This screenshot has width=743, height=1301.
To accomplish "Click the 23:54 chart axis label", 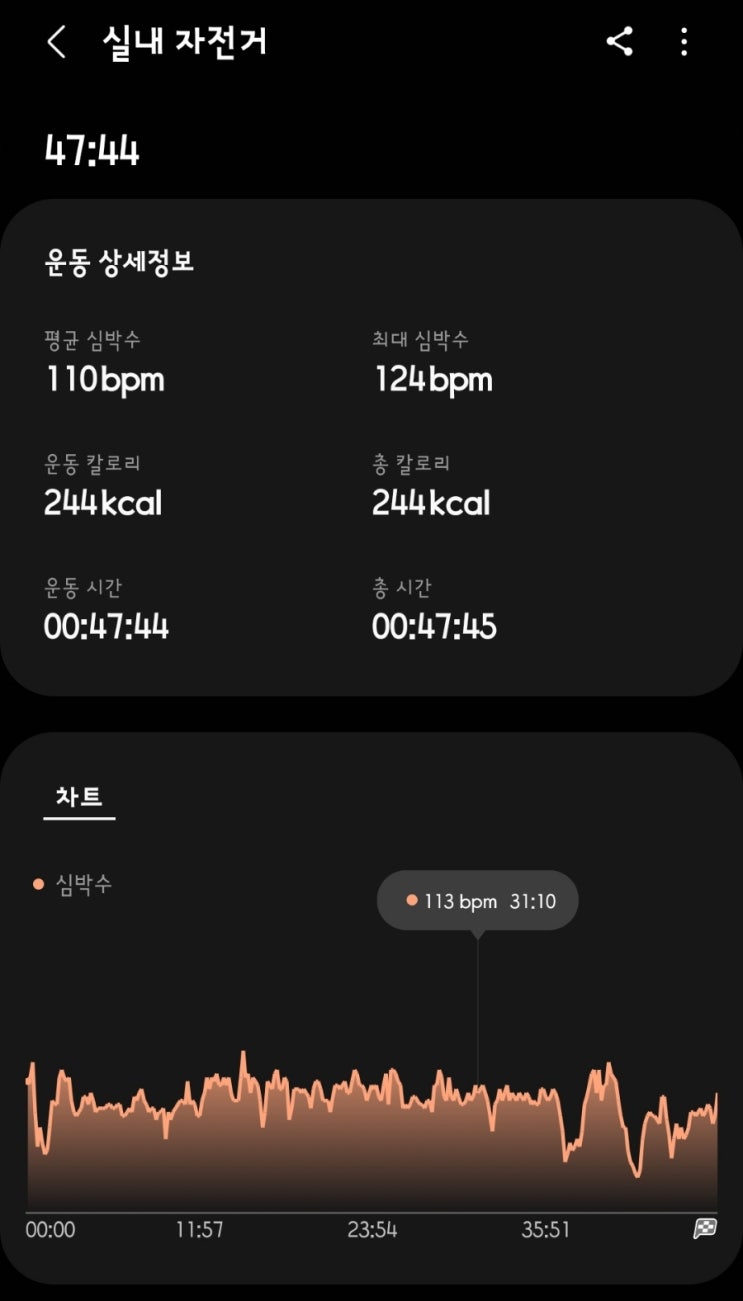I will pyautogui.click(x=372, y=1230).
